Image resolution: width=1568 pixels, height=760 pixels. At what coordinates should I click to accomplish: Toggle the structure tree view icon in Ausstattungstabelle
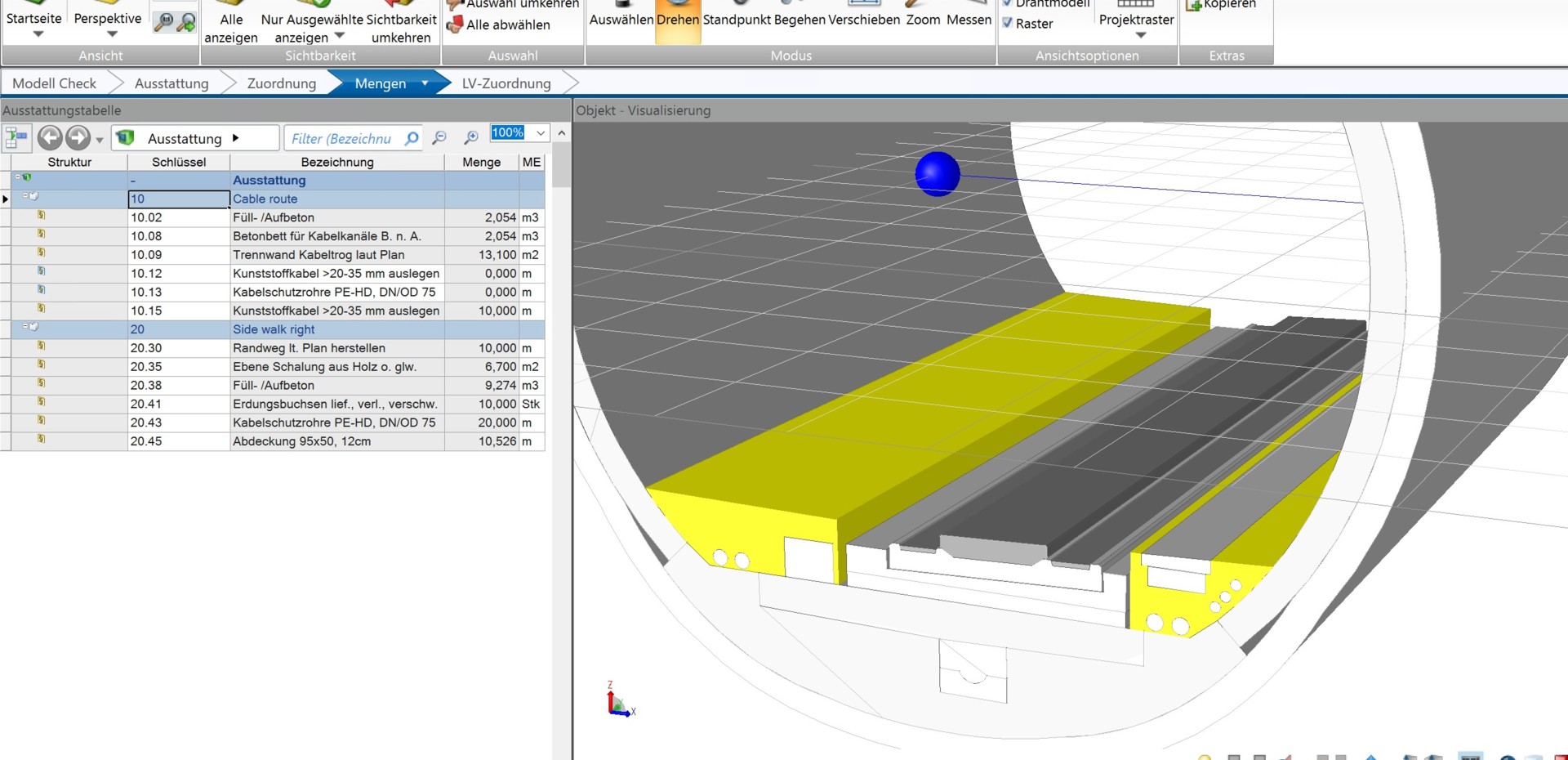tap(16, 138)
